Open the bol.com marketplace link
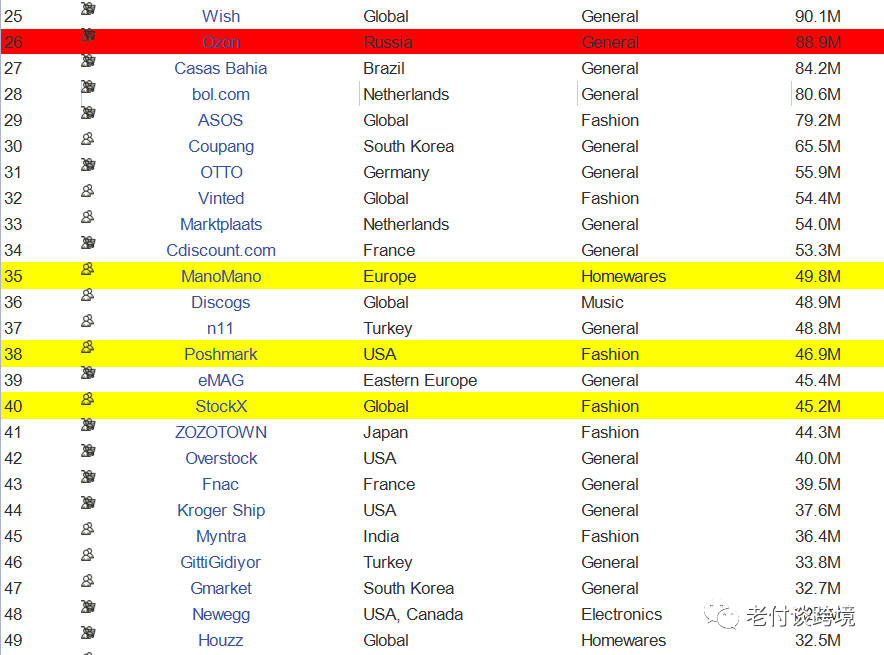This screenshot has height=655, width=884. (221, 95)
